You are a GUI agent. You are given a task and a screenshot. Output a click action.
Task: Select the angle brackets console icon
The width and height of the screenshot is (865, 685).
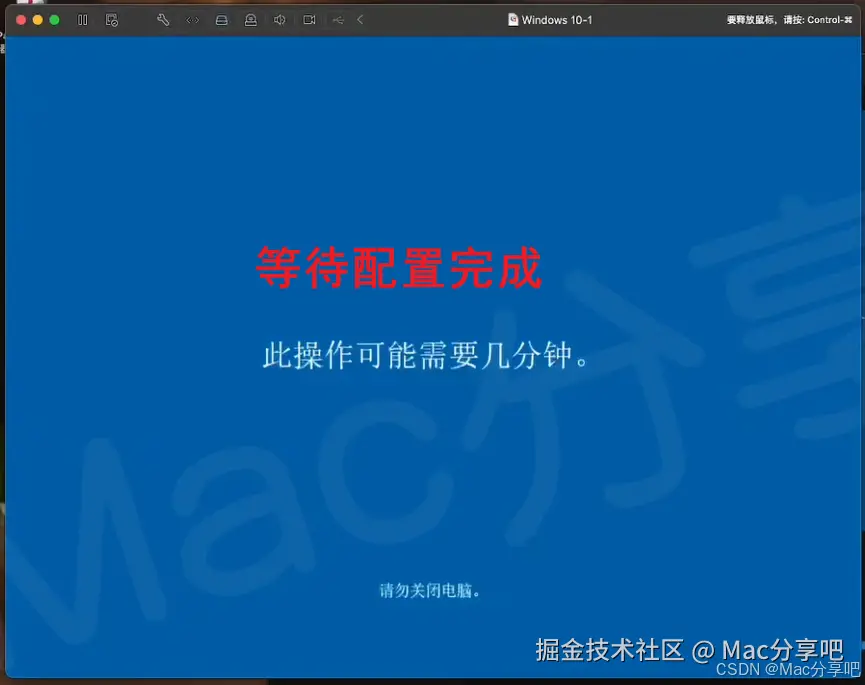(191, 19)
